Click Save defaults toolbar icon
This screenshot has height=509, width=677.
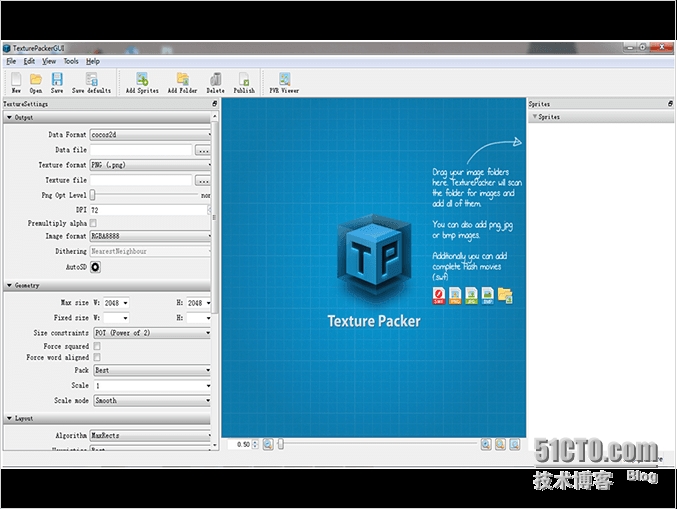(92, 82)
